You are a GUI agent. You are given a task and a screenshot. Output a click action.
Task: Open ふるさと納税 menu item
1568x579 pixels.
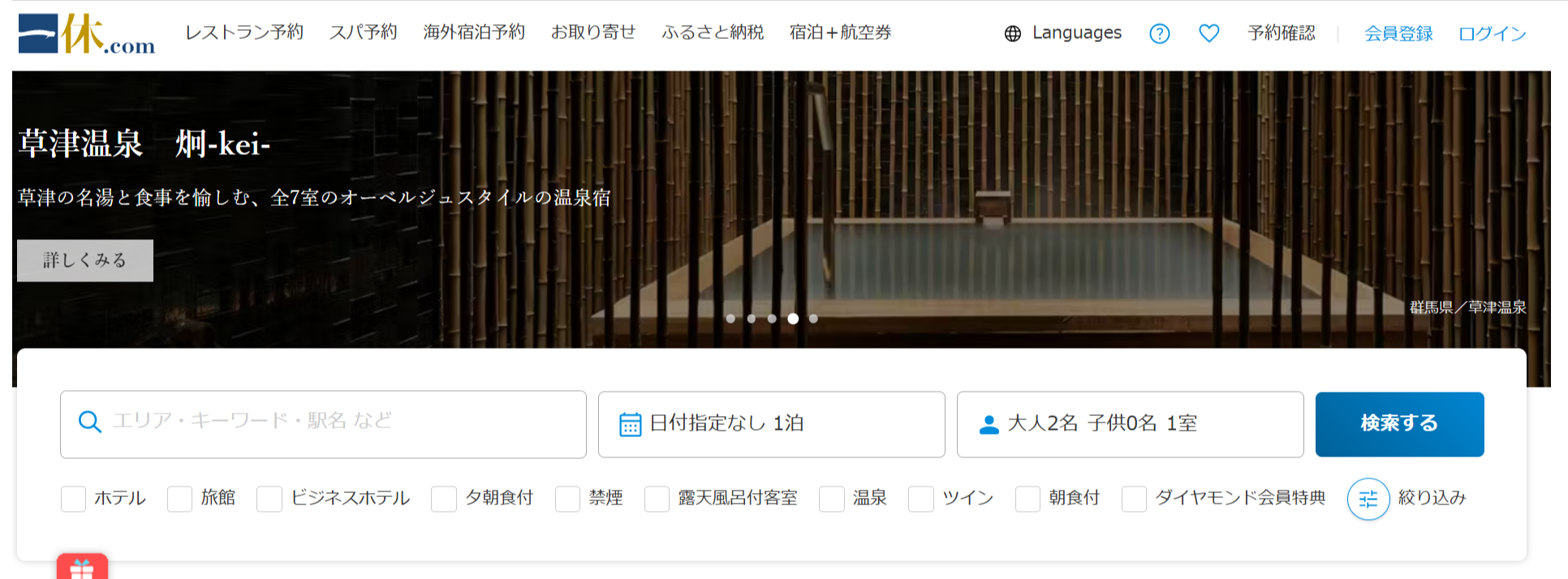[713, 32]
